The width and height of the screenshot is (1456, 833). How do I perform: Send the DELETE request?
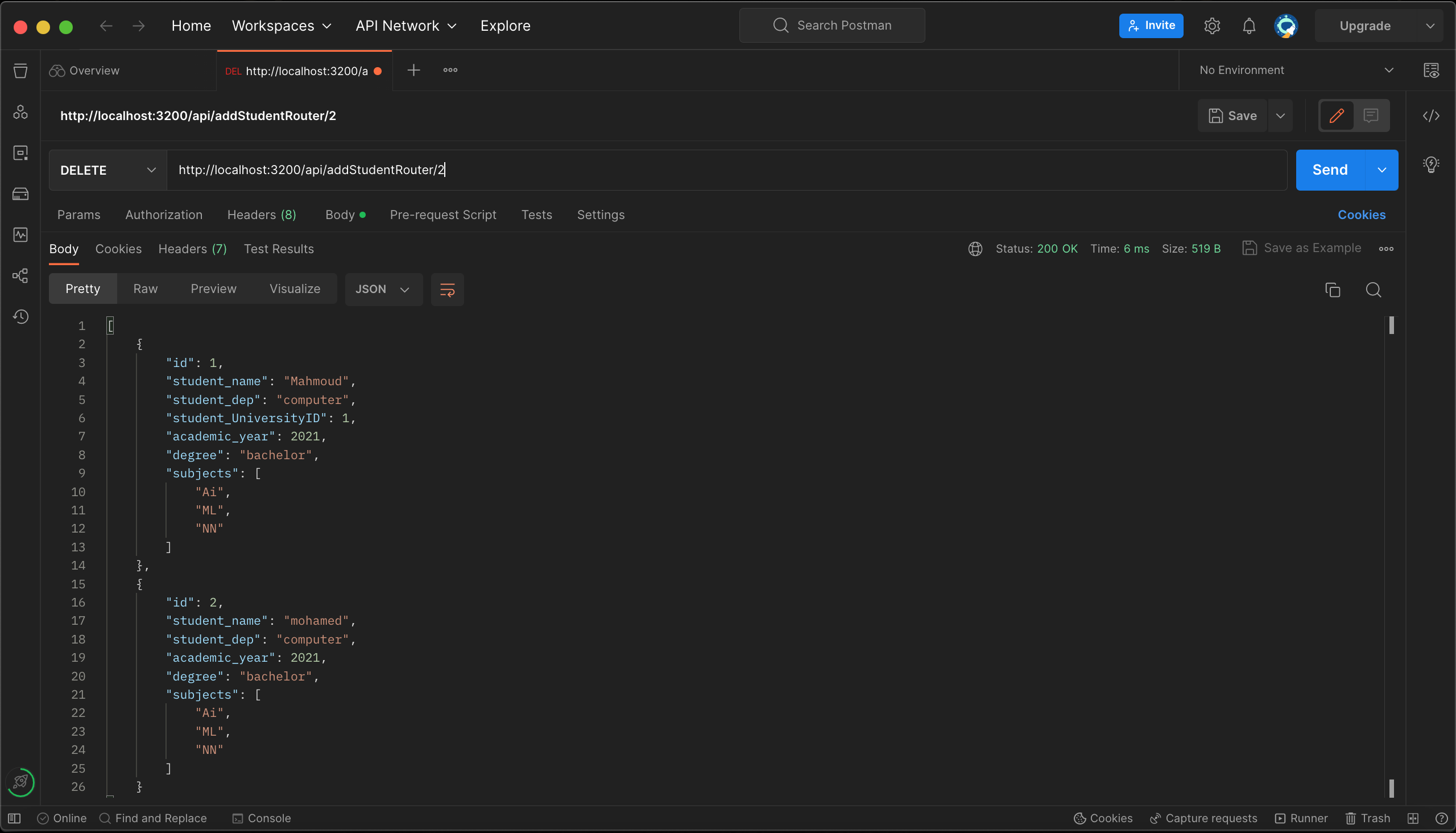[1330, 170]
